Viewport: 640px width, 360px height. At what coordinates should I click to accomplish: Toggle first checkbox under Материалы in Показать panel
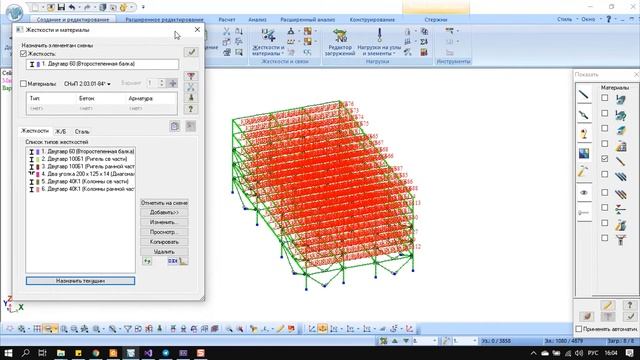tap(604, 98)
